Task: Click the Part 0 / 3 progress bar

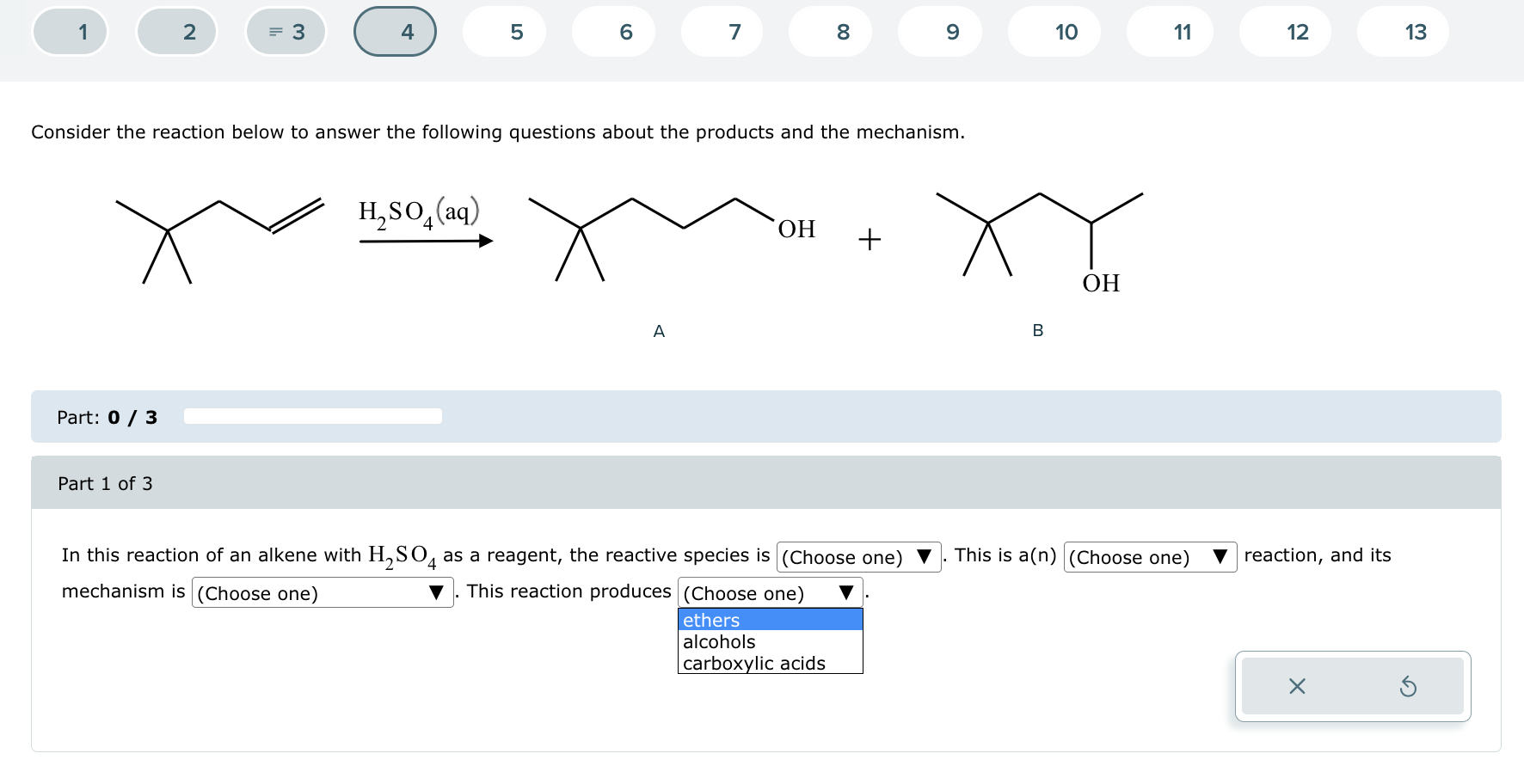Action: point(313,416)
